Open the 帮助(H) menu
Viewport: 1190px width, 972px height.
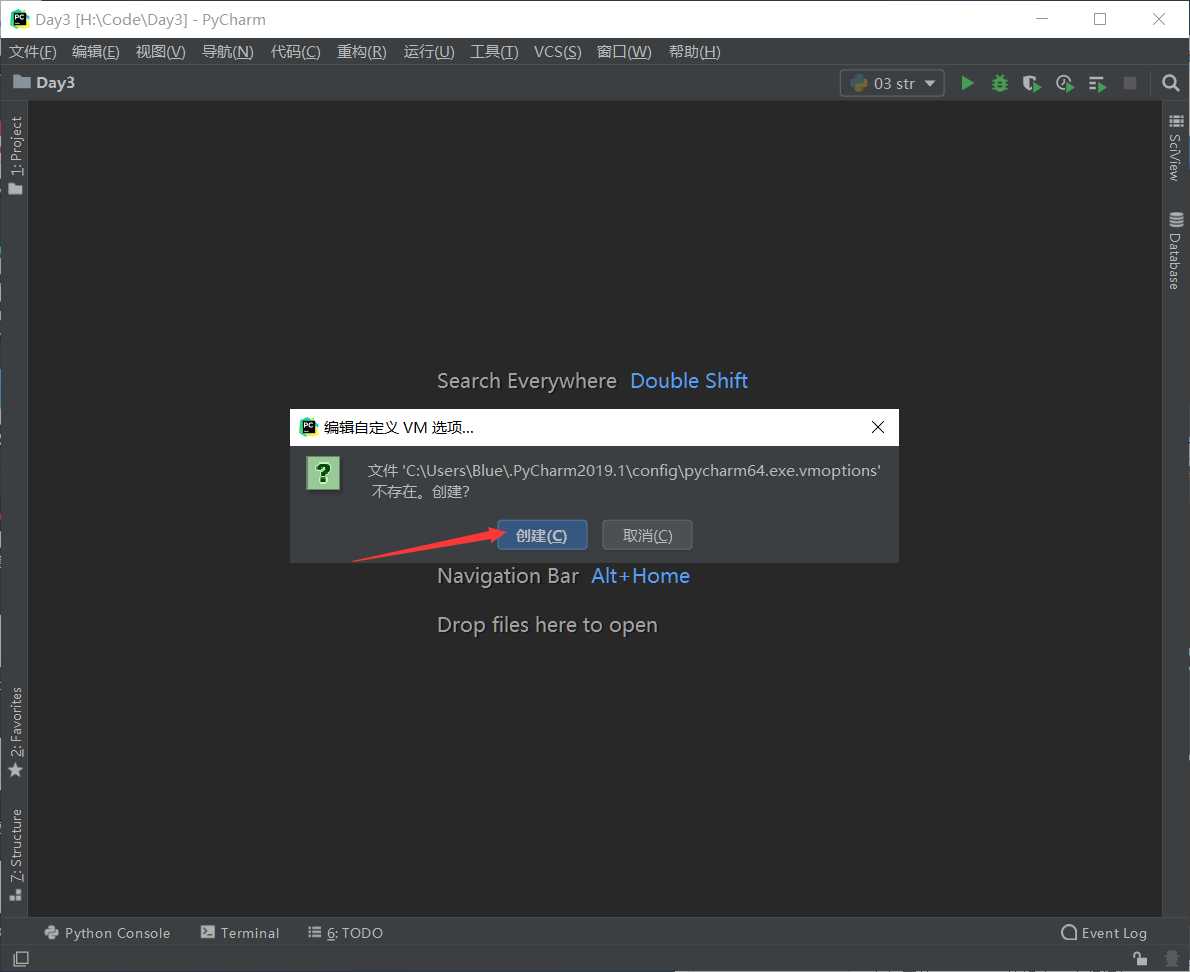tap(694, 52)
